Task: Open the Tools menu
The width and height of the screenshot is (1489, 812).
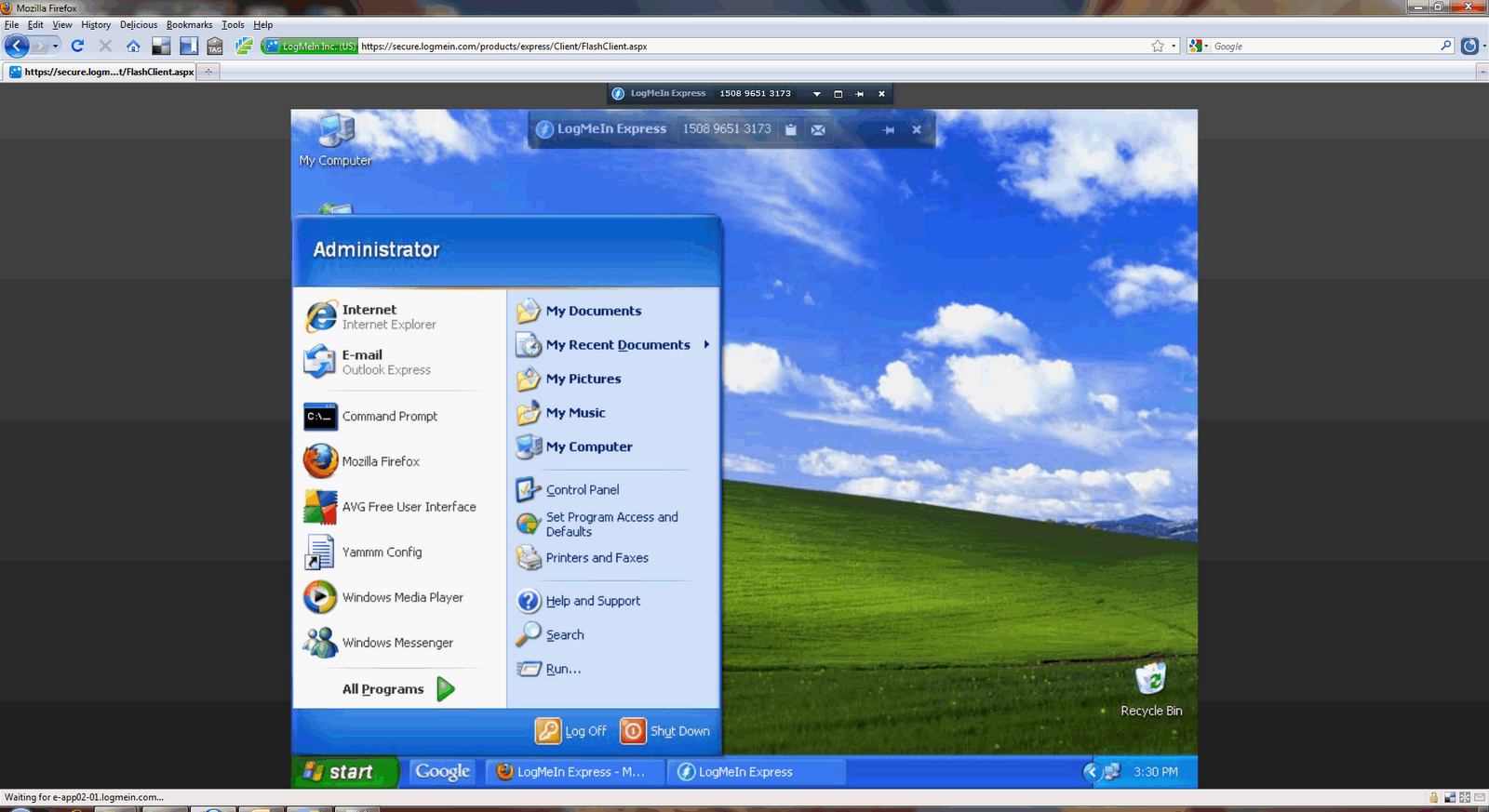Action: point(233,25)
